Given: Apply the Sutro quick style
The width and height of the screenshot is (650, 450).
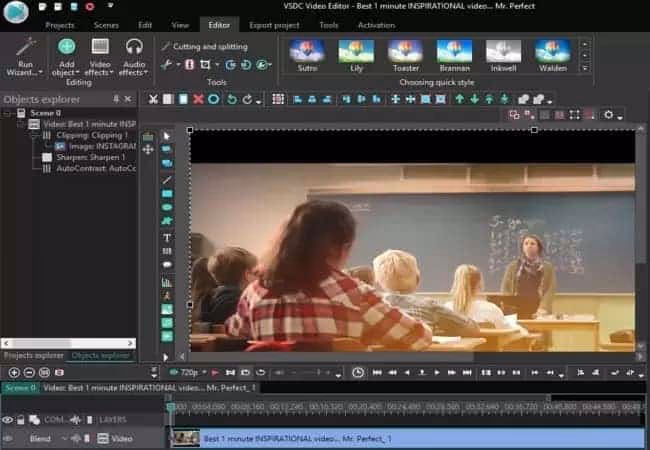Looking at the screenshot, I should (307, 56).
